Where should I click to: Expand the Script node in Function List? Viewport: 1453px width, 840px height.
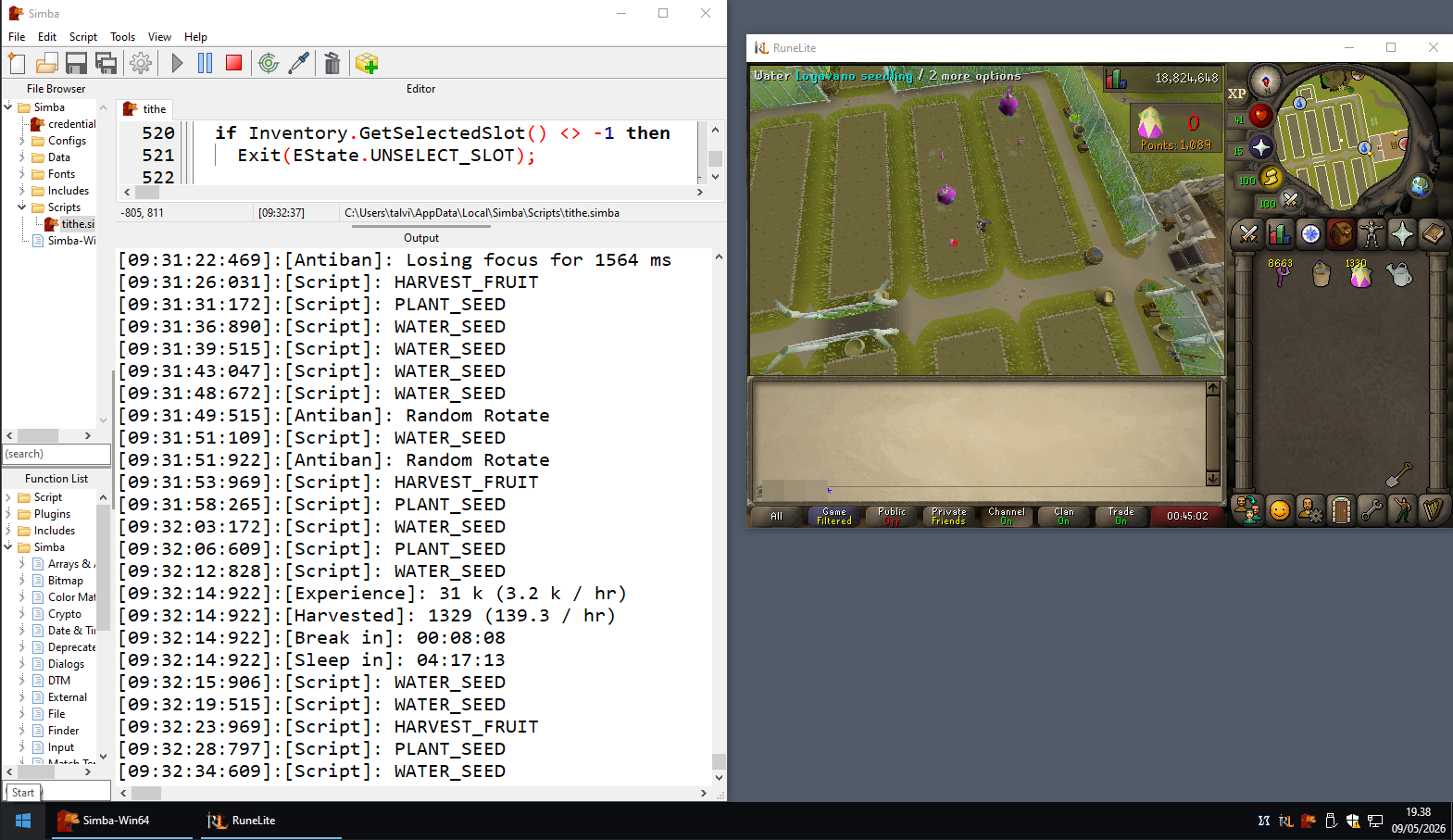coord(8,497)
